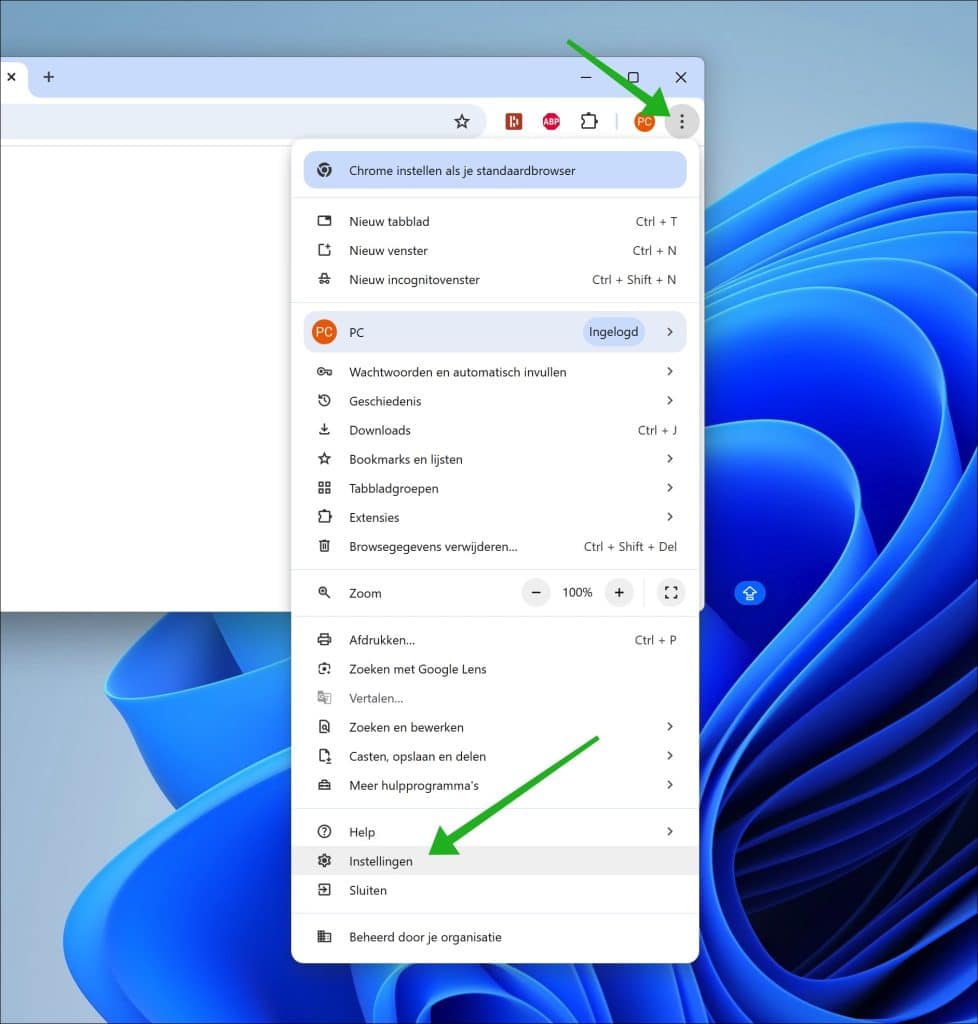Image resolution: width=978 pixels, height=1024 pixels.
Task: Toggle fullscreen mode icon
Action: (671, 593)
